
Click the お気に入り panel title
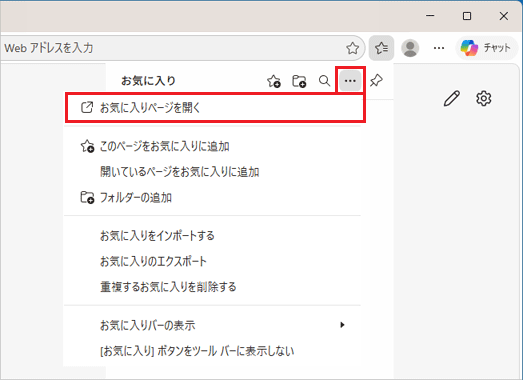pyautogui.click(x=148, y=81)
